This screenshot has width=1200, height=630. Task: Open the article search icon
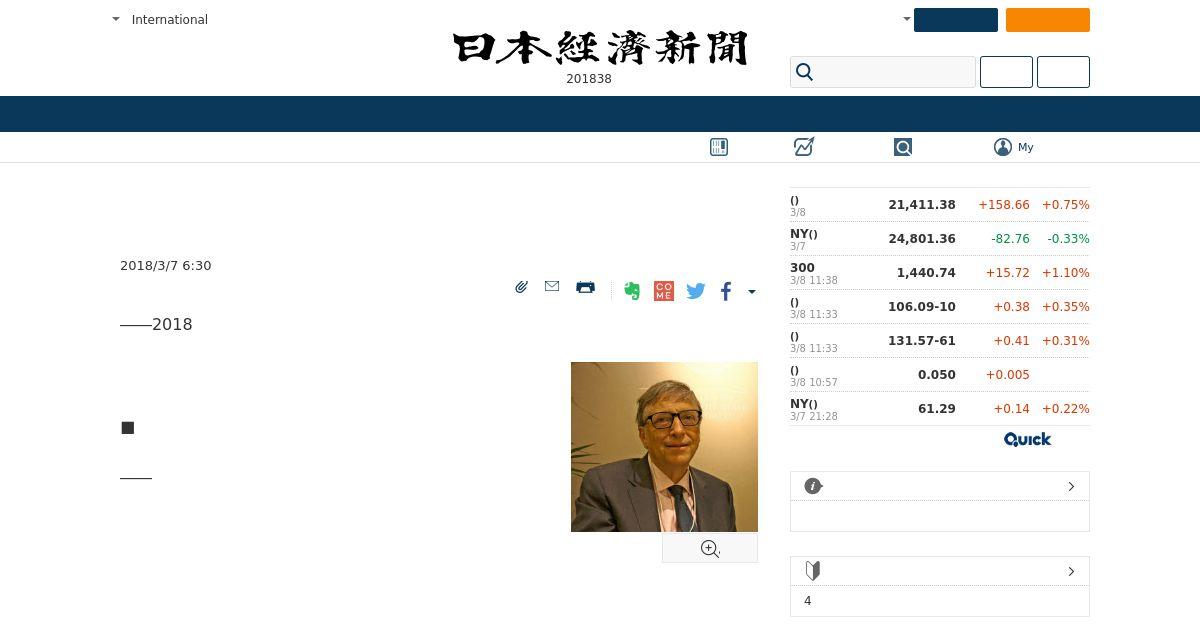(x=903, y=147)
